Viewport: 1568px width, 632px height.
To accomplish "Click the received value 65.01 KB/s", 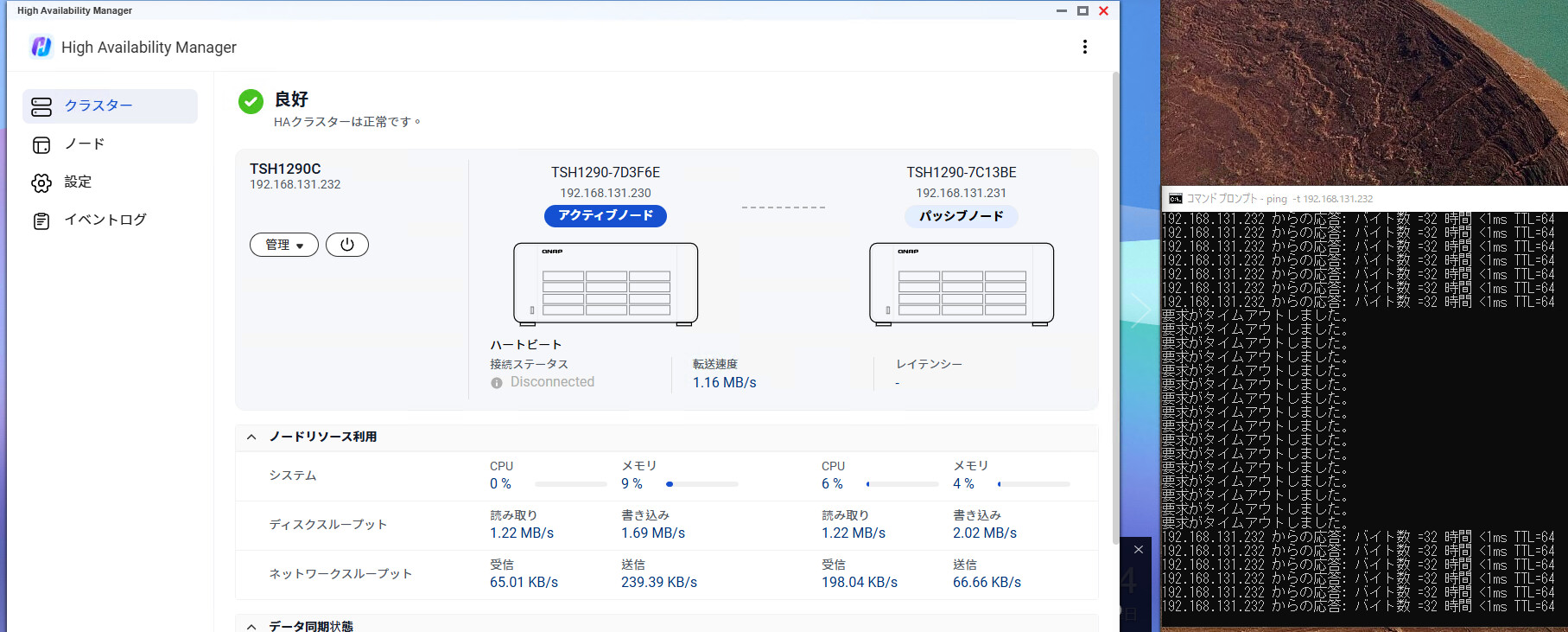I will point(524,583).
